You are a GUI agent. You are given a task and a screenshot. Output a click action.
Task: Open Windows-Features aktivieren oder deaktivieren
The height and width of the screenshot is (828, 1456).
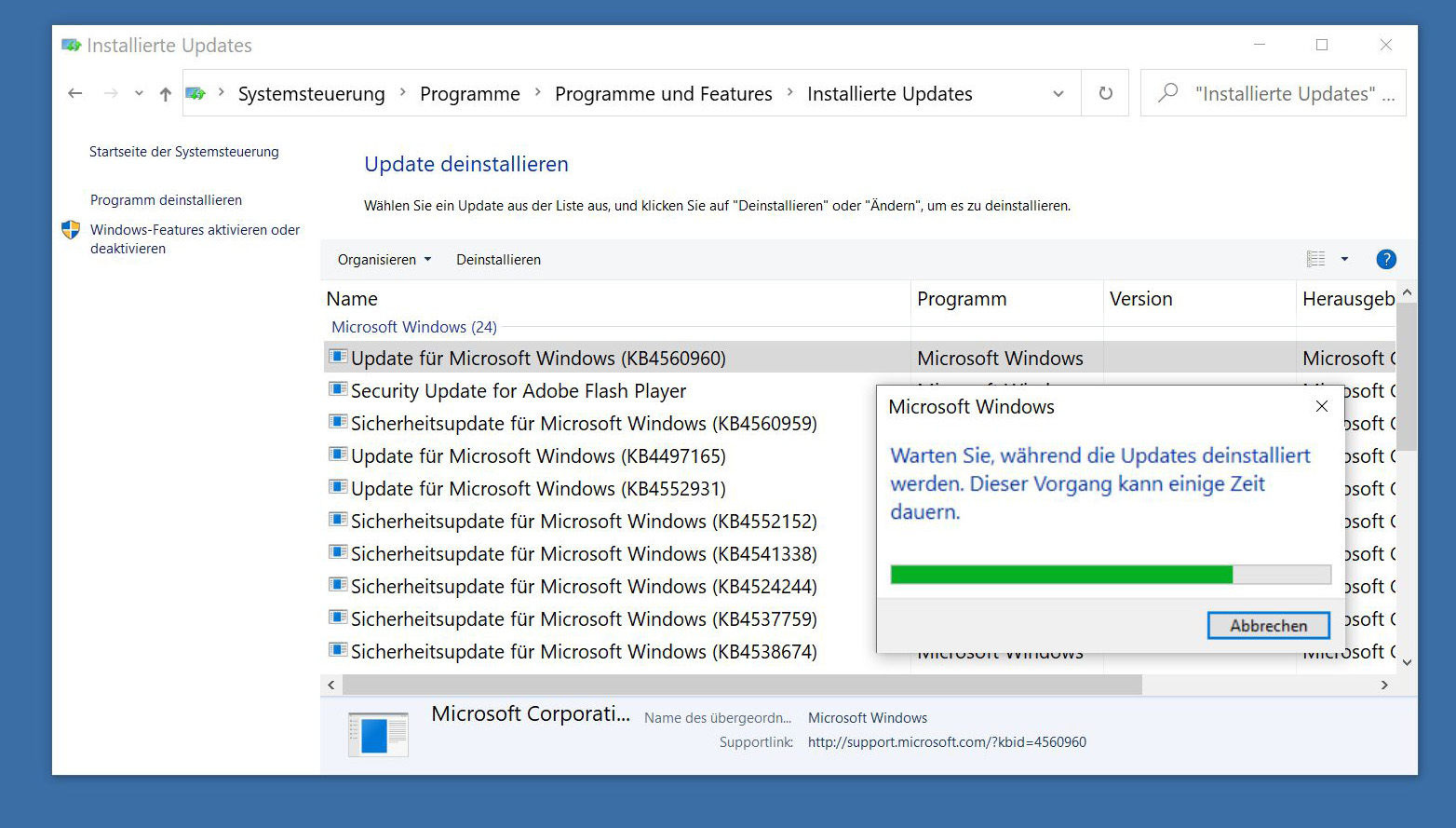(195, 239)
